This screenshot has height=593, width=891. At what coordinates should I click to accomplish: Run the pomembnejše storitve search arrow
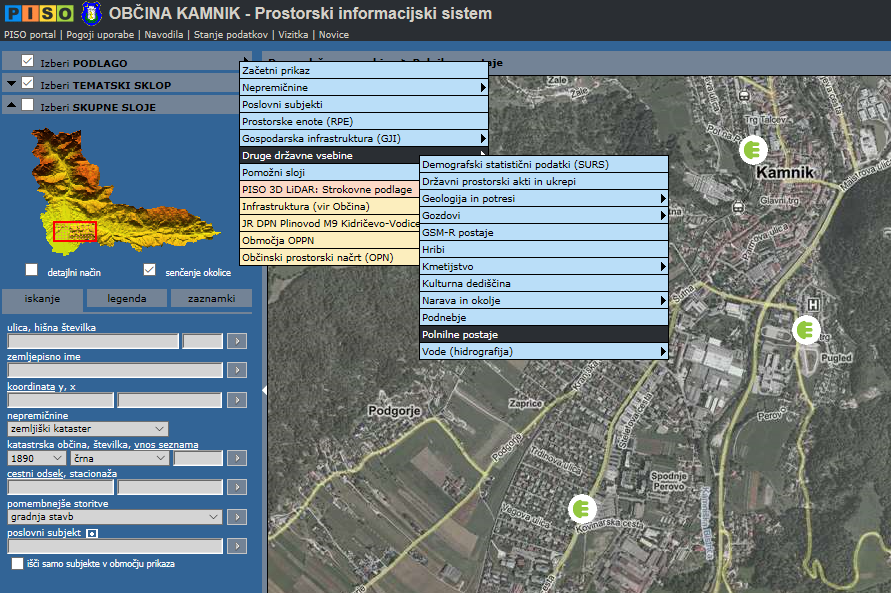coord(237,517)
